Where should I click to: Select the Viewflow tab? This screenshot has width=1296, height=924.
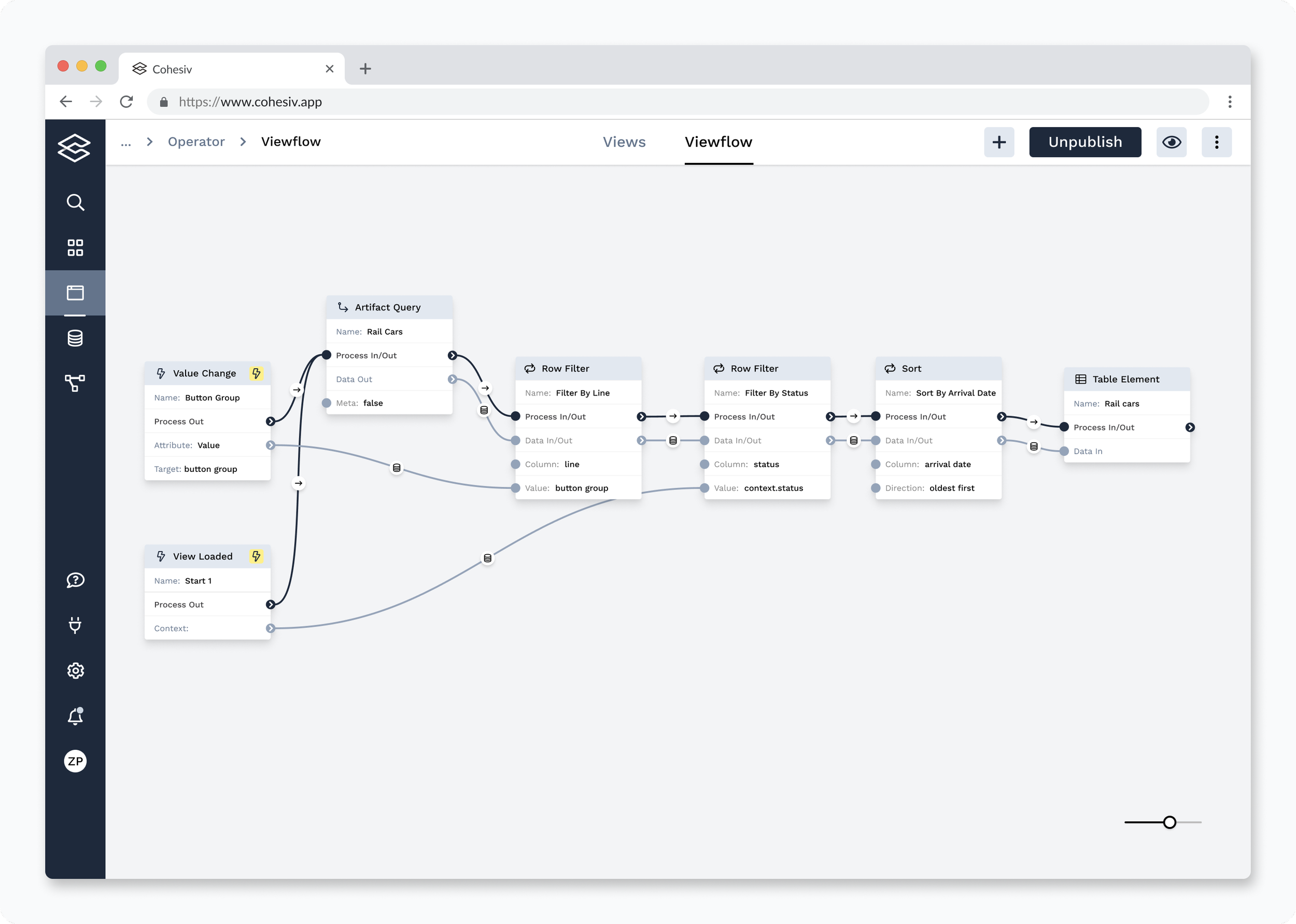point(718,142)
